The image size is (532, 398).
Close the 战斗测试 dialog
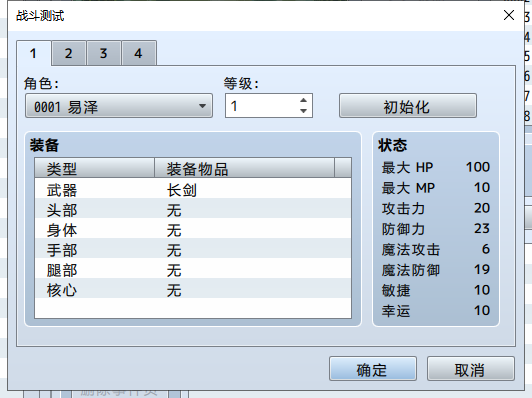tap(509, 15)
